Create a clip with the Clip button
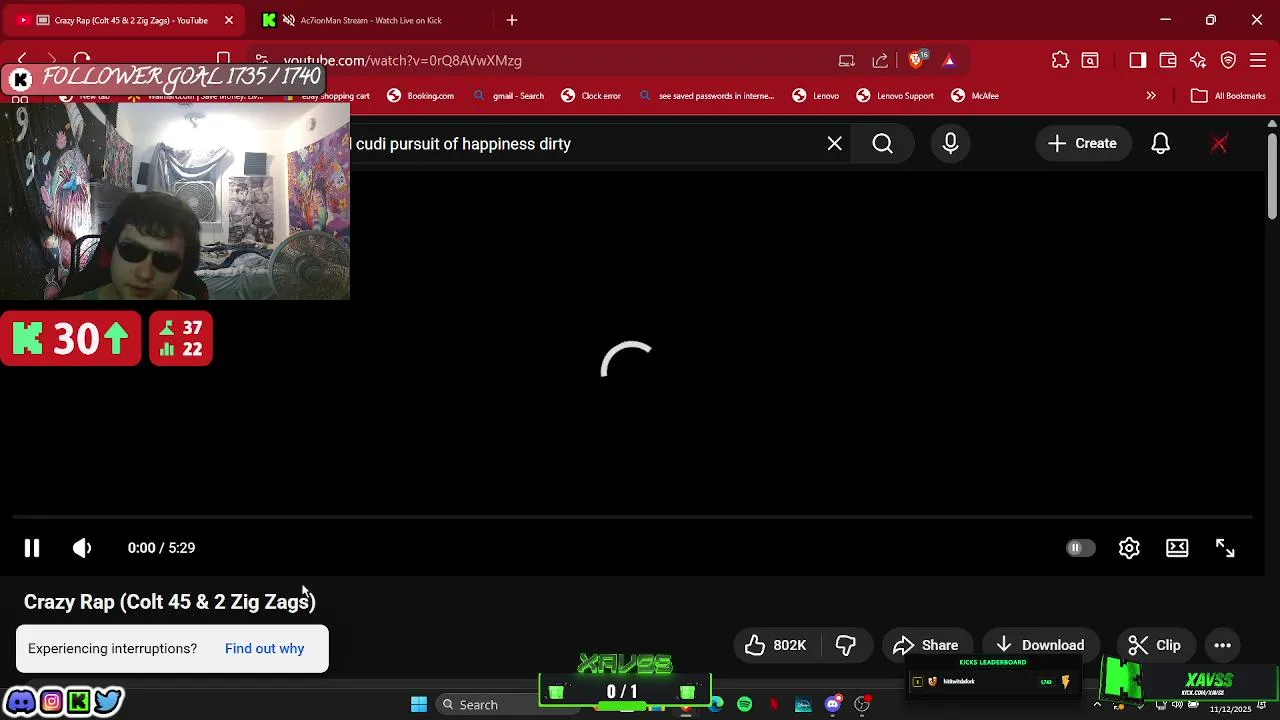The width and height of the screenshot is (1280, 720). (x=1155, y=645)
